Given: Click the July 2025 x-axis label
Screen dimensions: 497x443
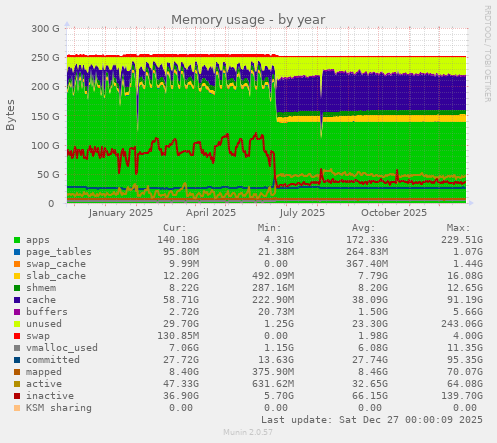Looking at the screenshot, I should (302, 213).
